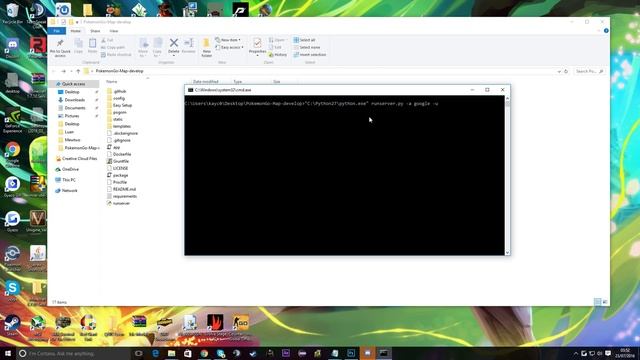Click the Explorer search box
The image size is (640, 360).
(589, 71)
